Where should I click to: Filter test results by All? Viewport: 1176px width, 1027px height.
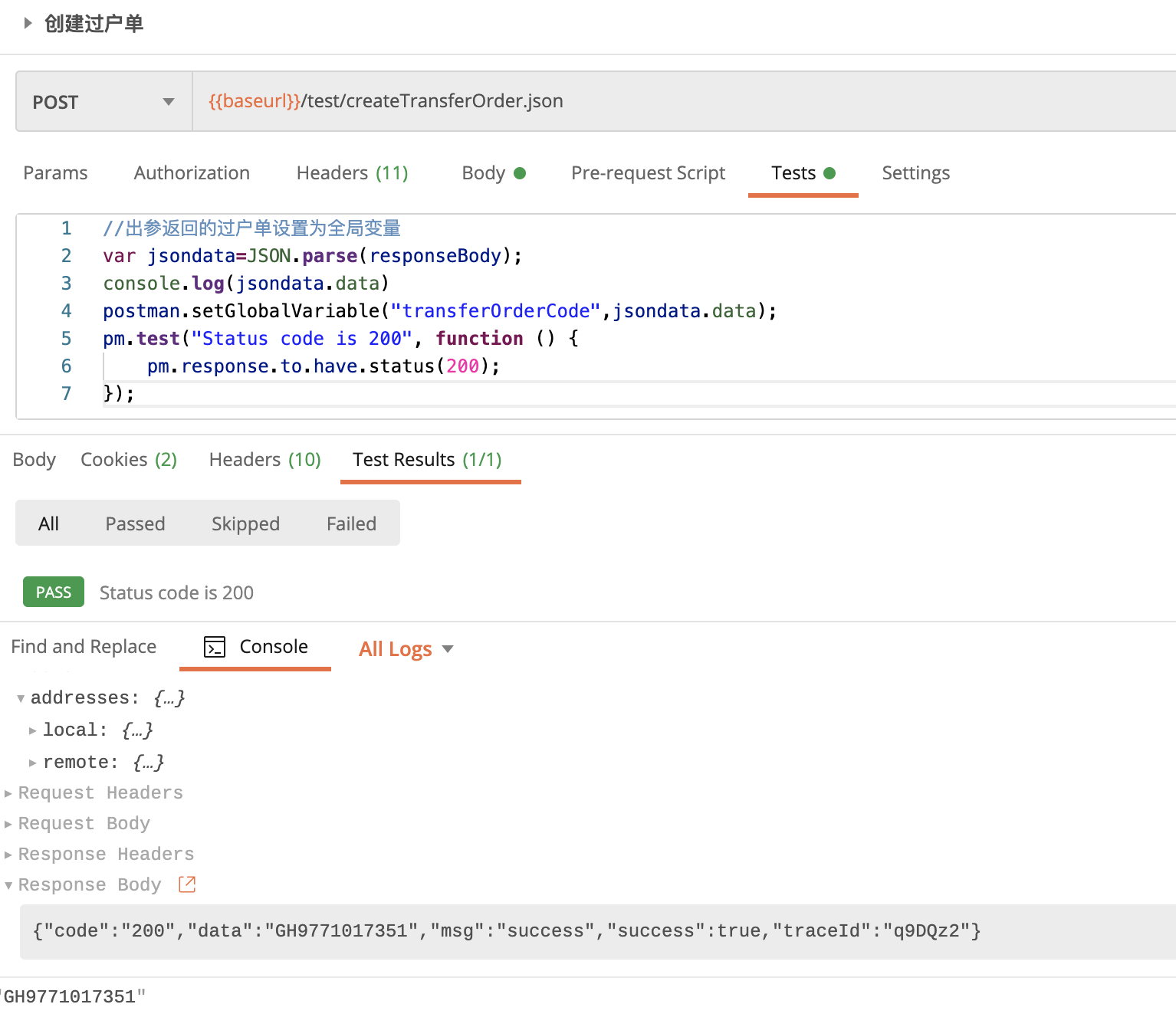pos(48,523)
